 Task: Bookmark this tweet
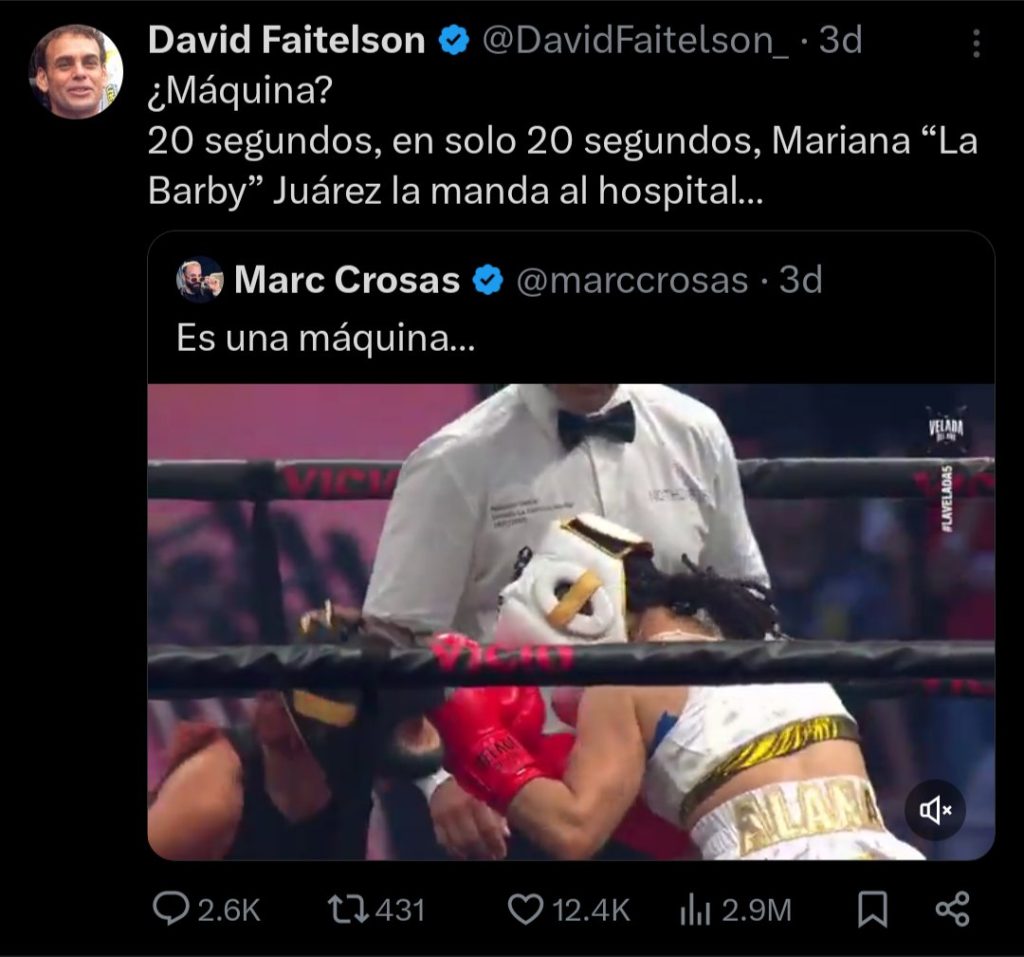[872, 909]
